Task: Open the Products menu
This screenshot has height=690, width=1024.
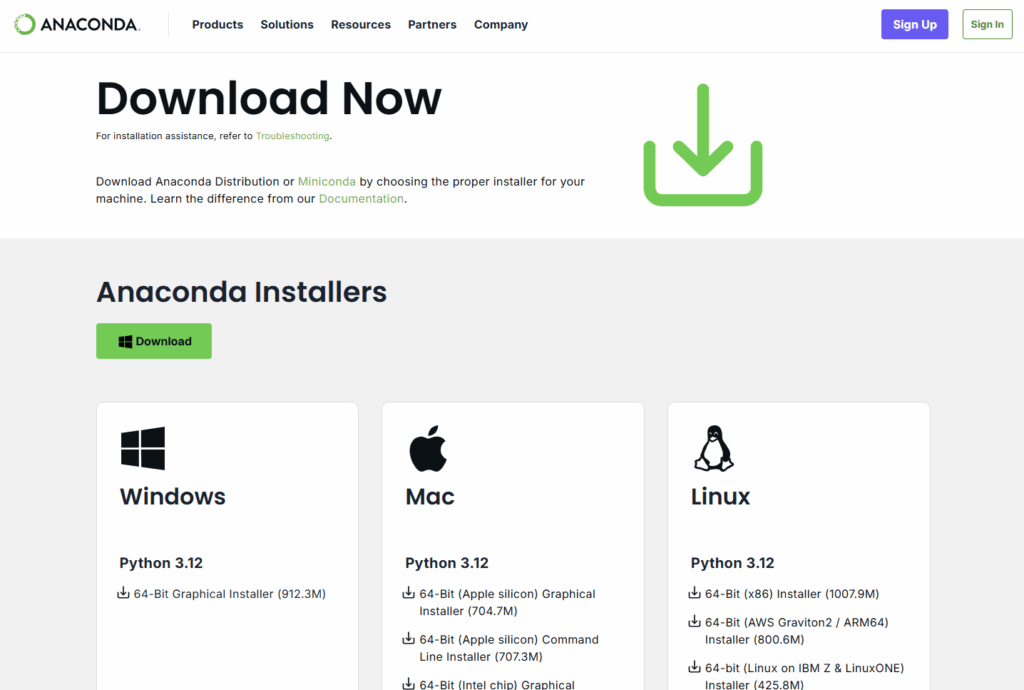Action: (x=217, y=24)
